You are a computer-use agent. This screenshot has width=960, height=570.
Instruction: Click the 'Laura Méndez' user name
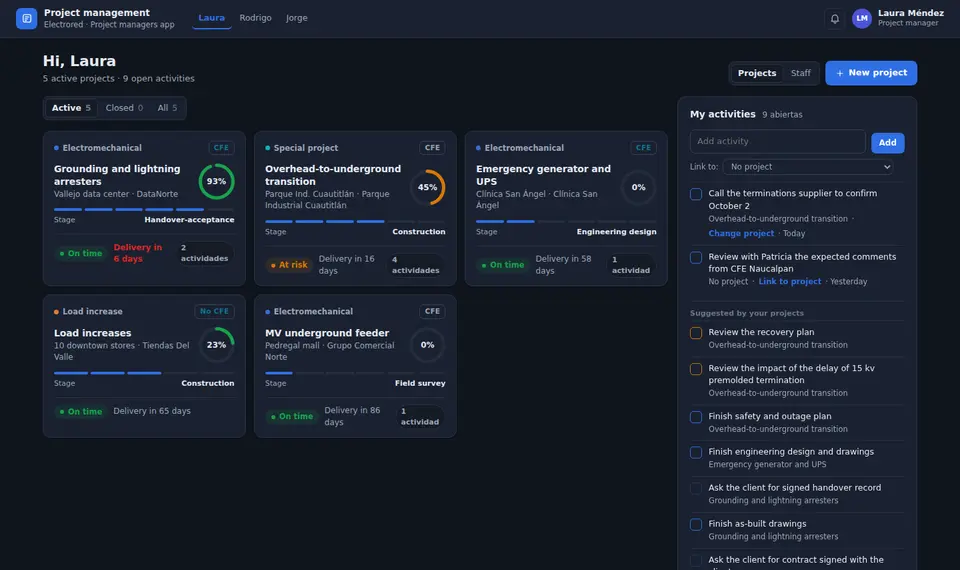(x=910, y=13)
